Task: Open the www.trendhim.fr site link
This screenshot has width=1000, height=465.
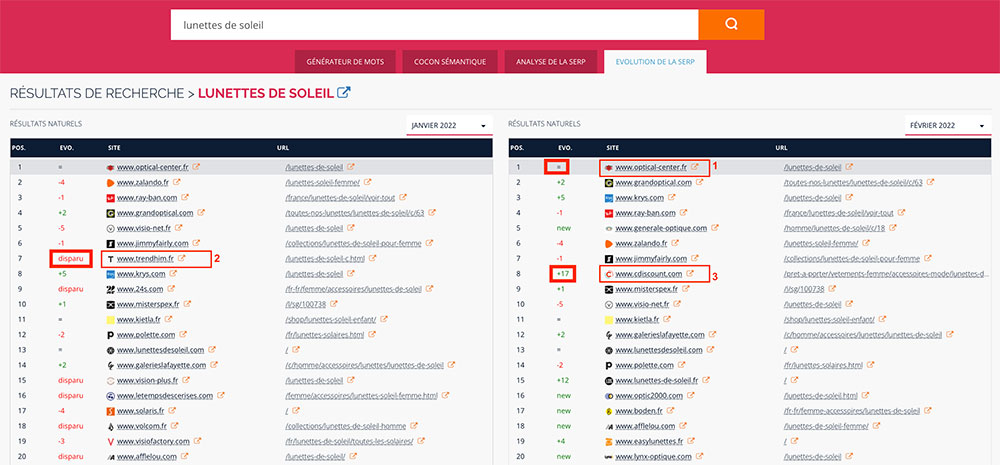Action: coord(145,259)
